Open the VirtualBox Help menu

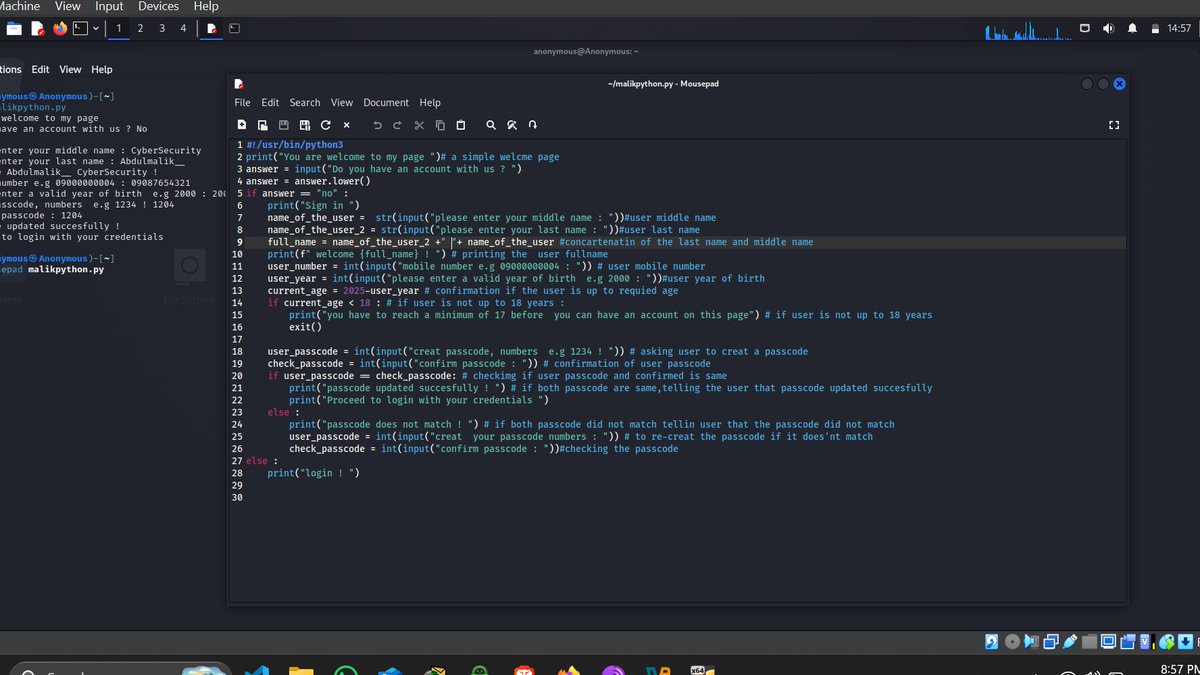(x=206, y=6)
